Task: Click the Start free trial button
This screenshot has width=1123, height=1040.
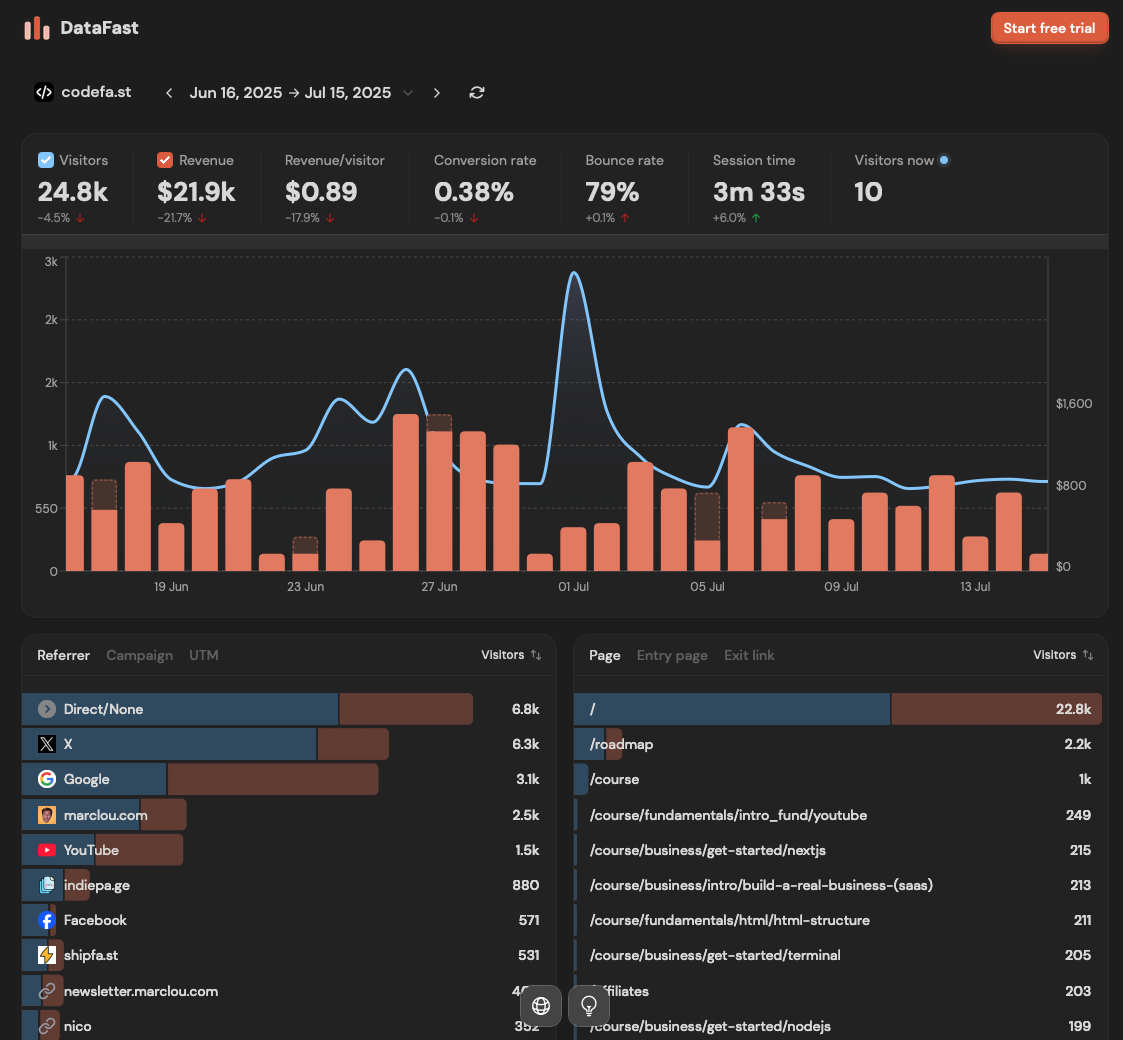Action: 1049,28
